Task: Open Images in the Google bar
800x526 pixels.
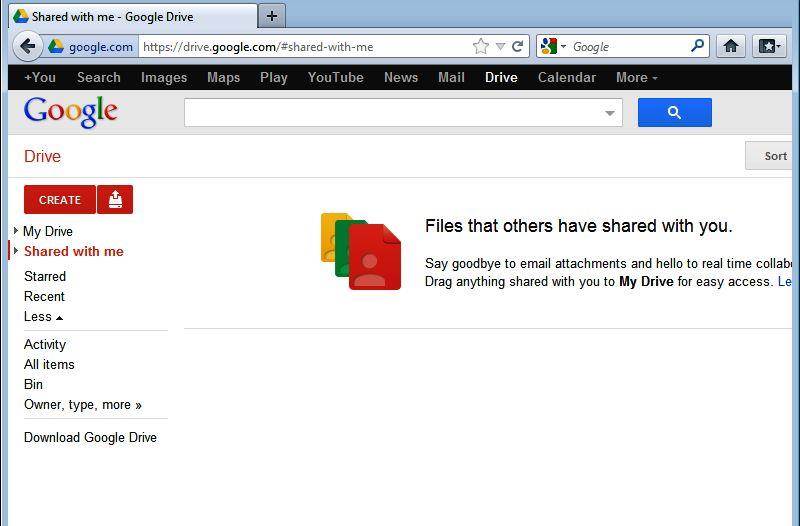Action: 164,78
